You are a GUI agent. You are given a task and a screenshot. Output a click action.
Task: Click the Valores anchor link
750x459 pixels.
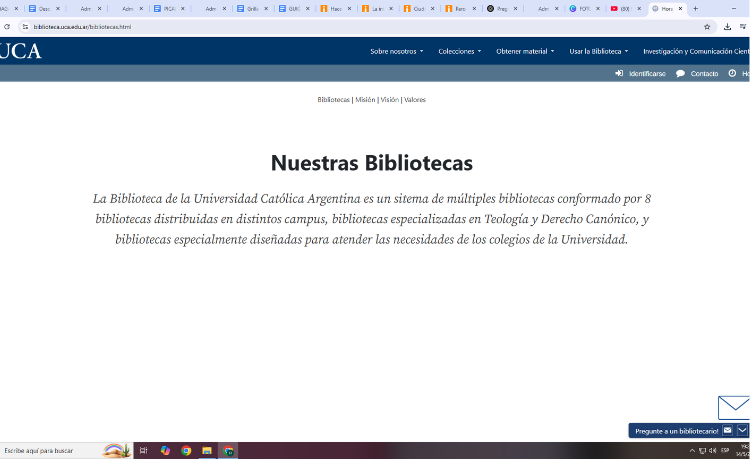(x=415, y=99)
